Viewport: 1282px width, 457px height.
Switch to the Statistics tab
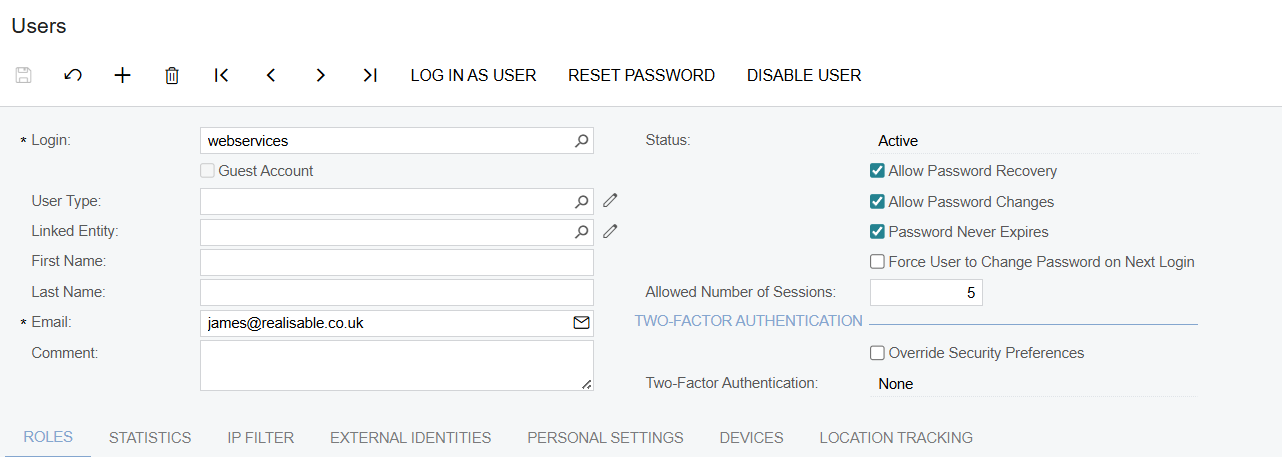click(x=150, y=438)
